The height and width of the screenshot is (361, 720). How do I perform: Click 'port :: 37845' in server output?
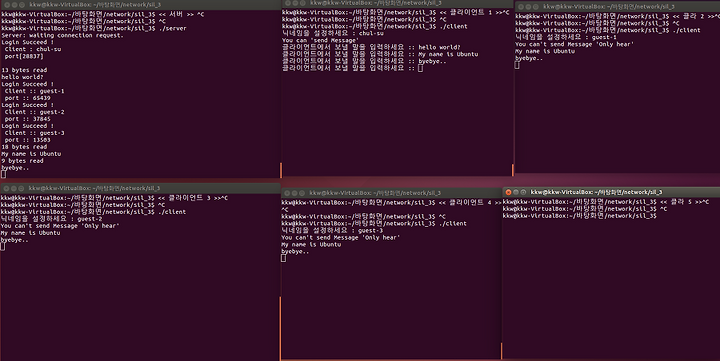pyautogui.click(x=28, y=119)
